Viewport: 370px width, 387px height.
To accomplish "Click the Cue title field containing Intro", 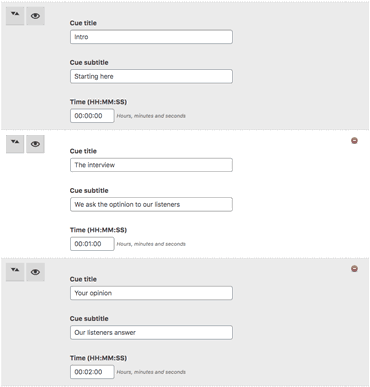I will (151, 37).
